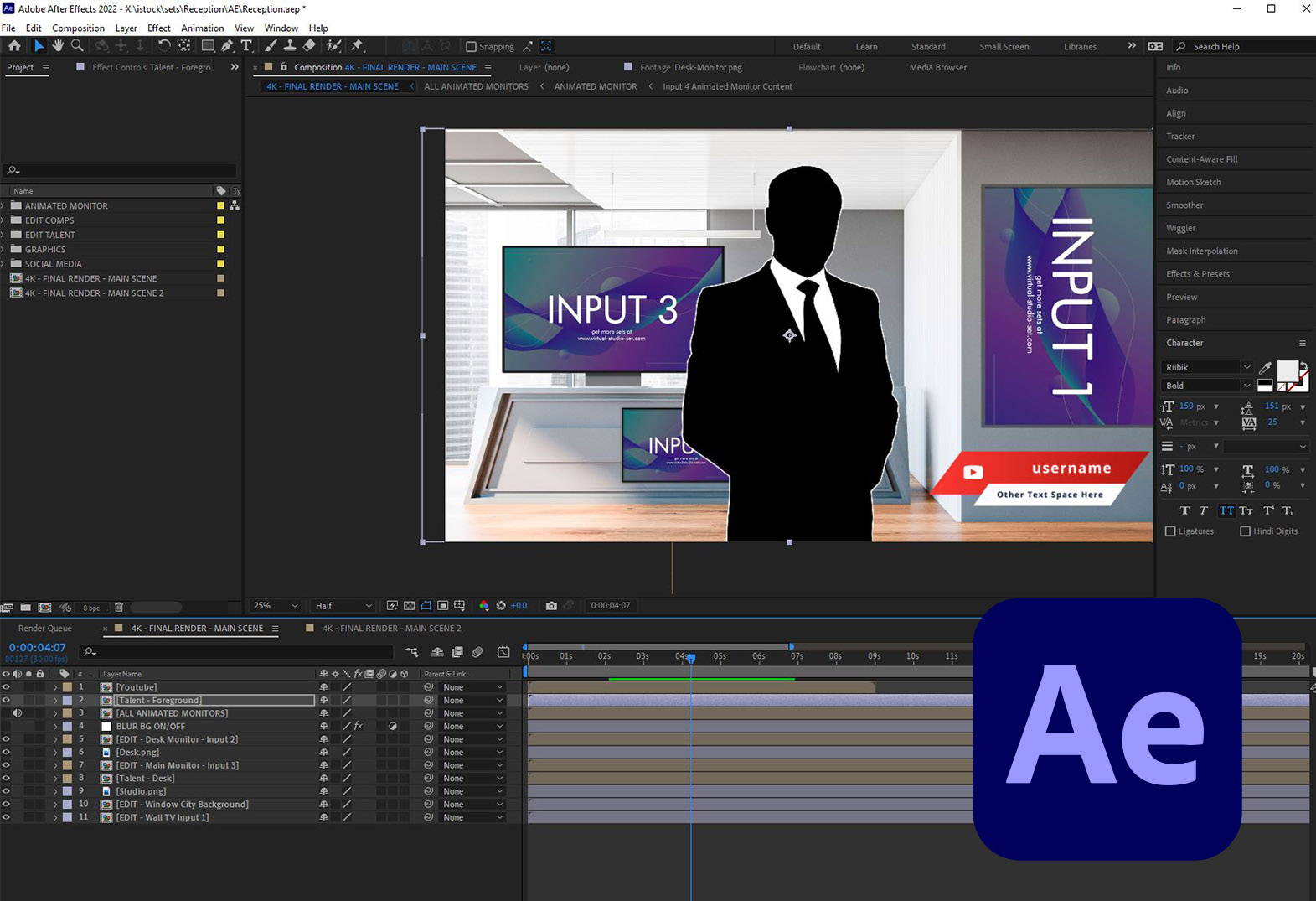Click the yellow label of EDIT COMPS
The height and width of the screenshot is (901, 1316).
click(x=220, y=220)
